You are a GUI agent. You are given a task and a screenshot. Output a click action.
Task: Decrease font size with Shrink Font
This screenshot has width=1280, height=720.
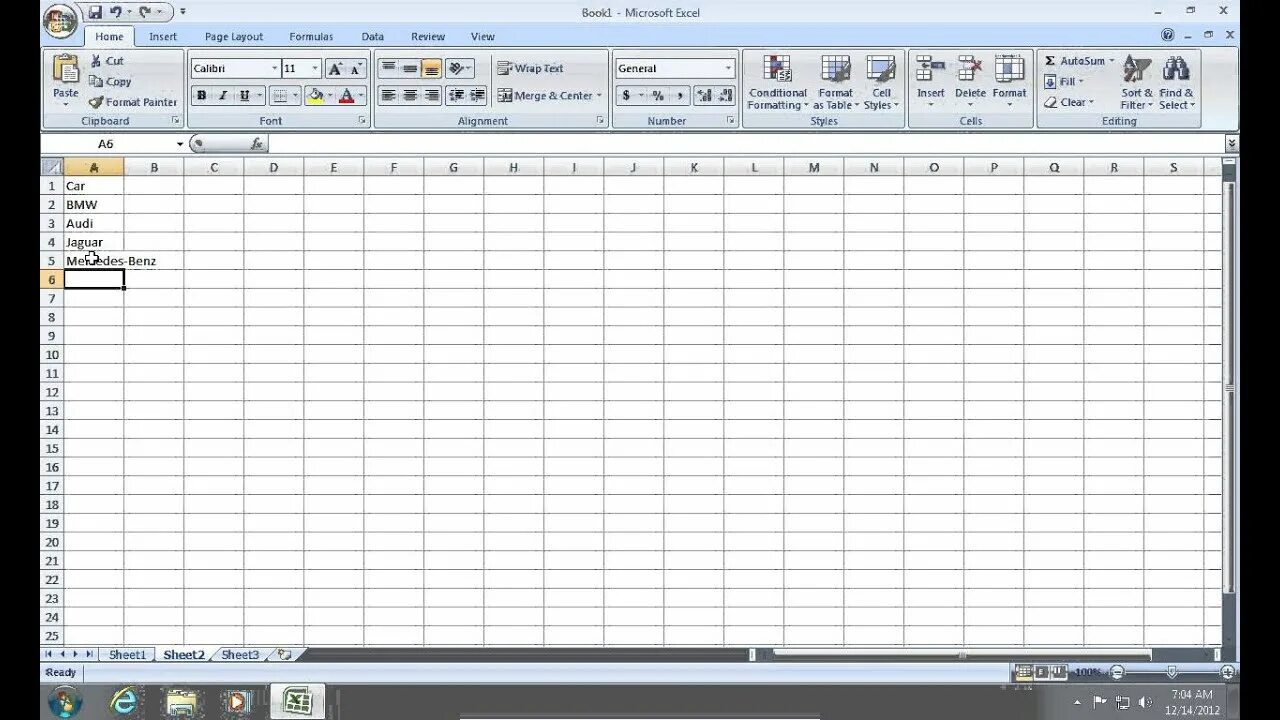(356, 69)
